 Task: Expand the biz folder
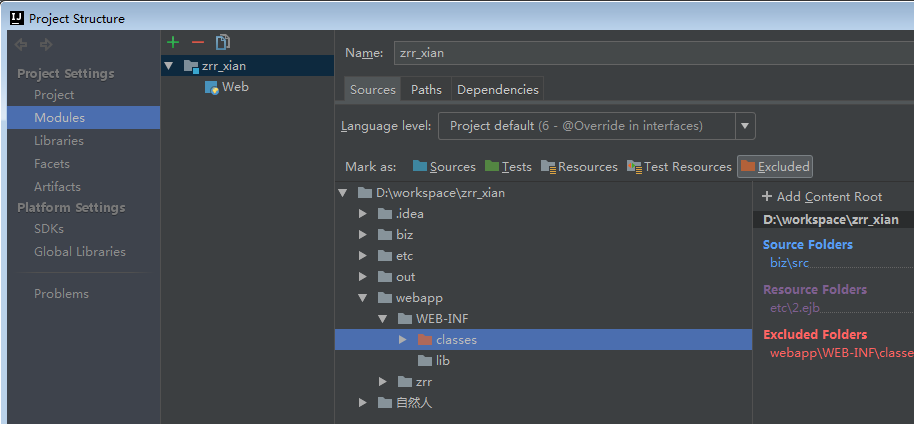click(x=363, y=234)
